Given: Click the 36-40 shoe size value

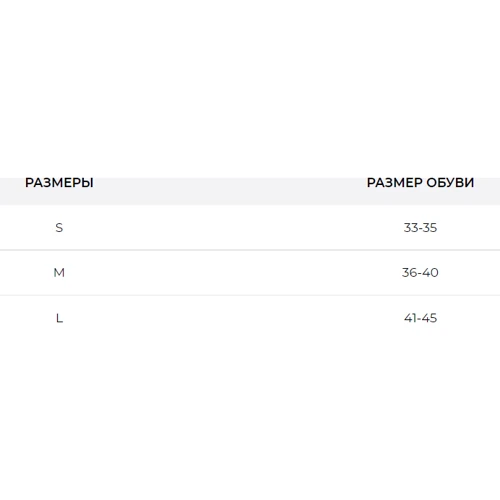Looking at the screenshot, I should click(x=420, y=273).
